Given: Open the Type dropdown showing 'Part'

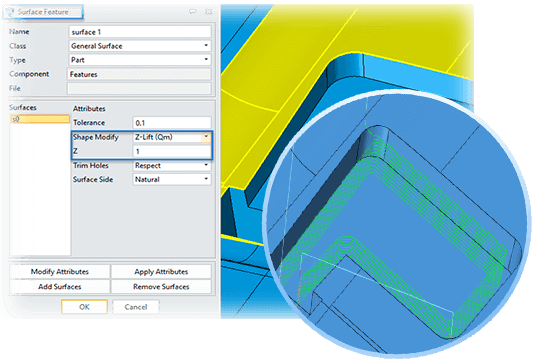Looking at the screenshot, I should [x=140, y=60].
